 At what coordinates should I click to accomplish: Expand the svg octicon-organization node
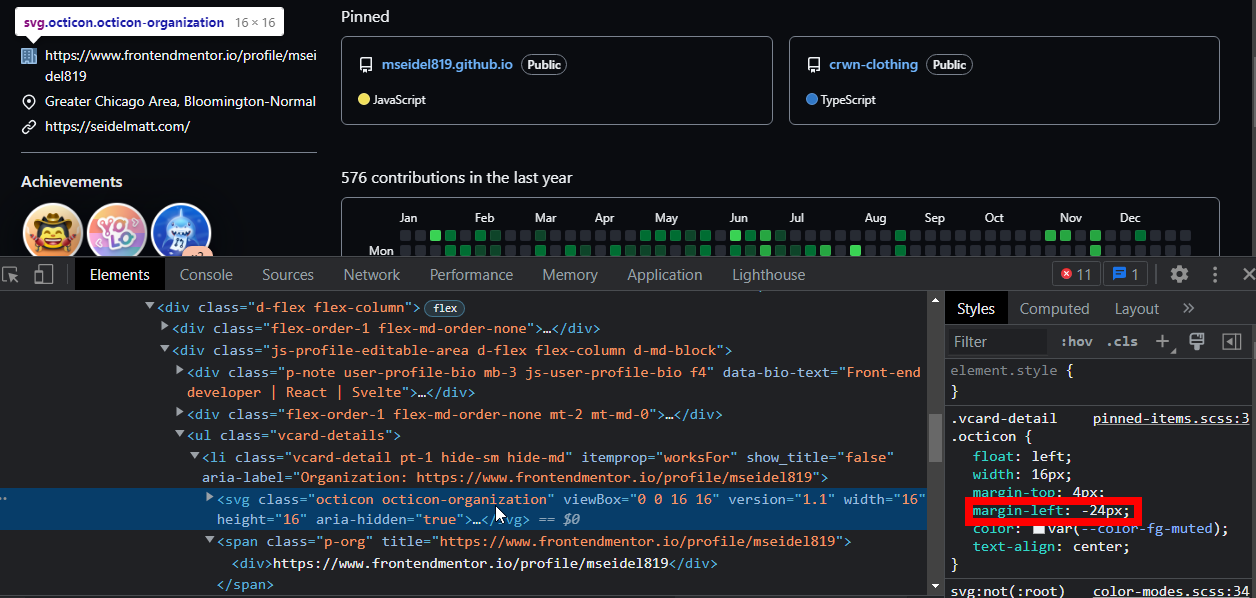[210, 498]
